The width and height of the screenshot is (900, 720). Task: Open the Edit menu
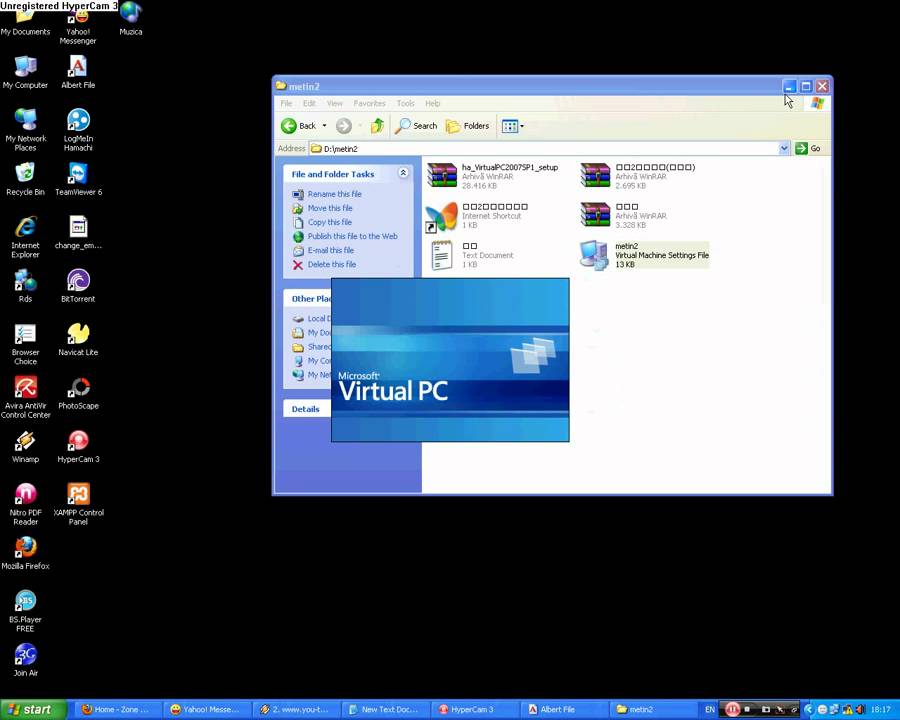(309, 103)
